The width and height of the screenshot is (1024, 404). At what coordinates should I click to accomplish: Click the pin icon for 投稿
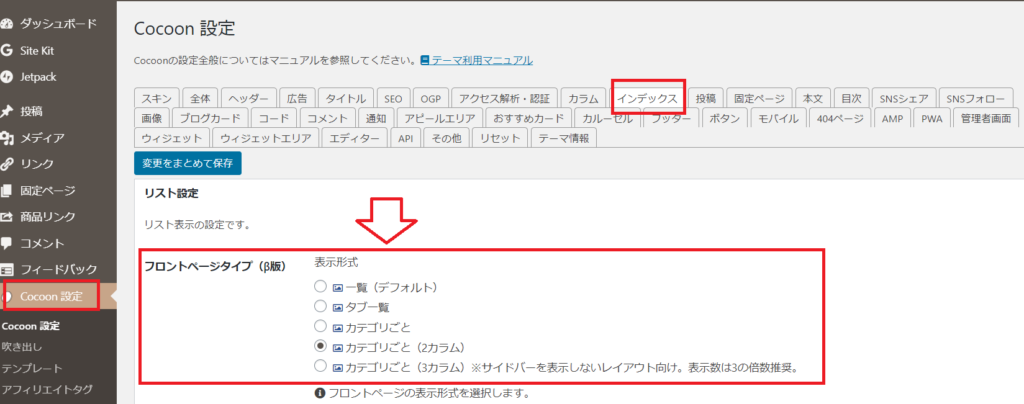(8, 111)
